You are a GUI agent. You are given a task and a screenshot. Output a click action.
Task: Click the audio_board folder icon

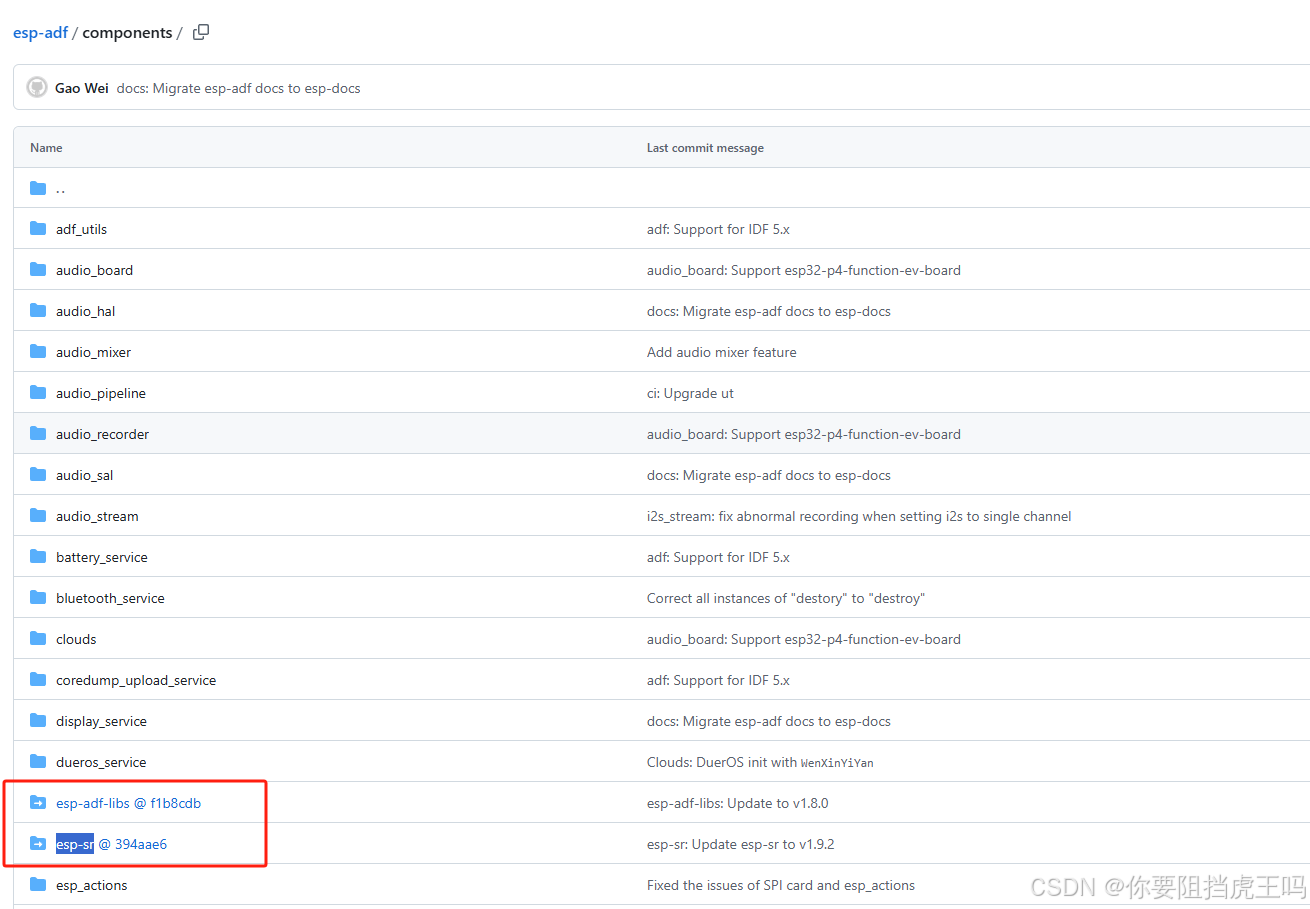38,270
